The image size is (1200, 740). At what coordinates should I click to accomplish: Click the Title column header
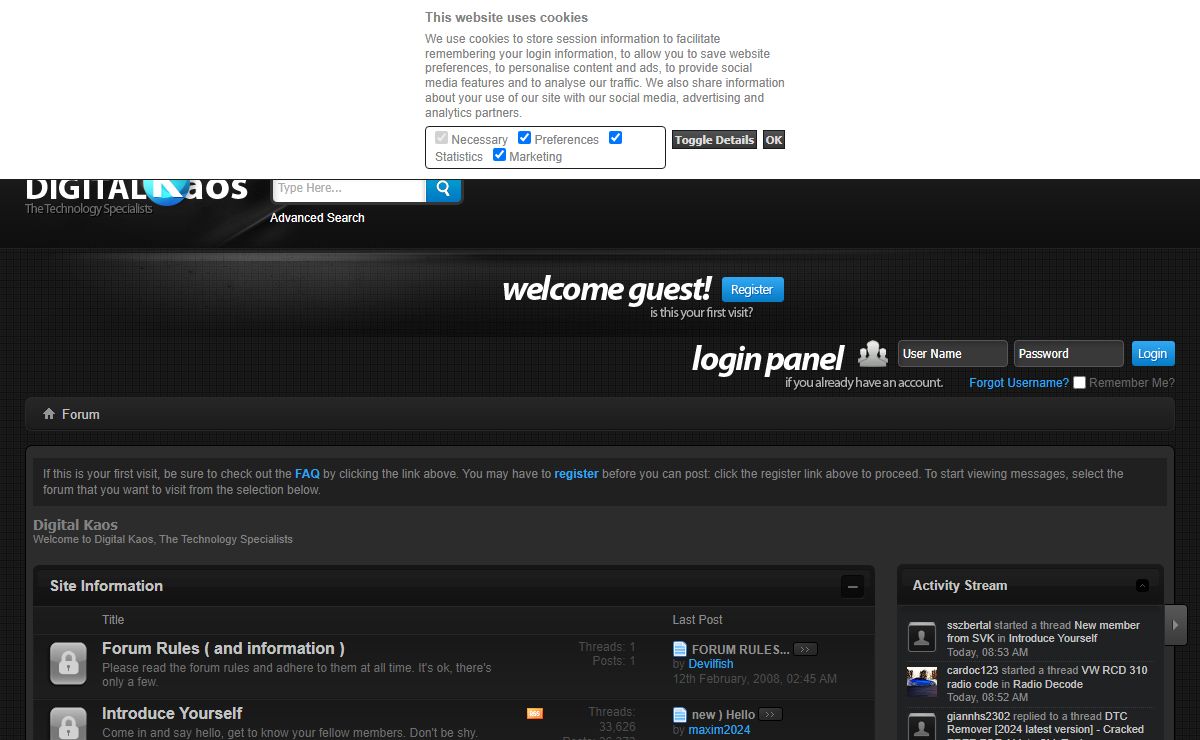113,620
